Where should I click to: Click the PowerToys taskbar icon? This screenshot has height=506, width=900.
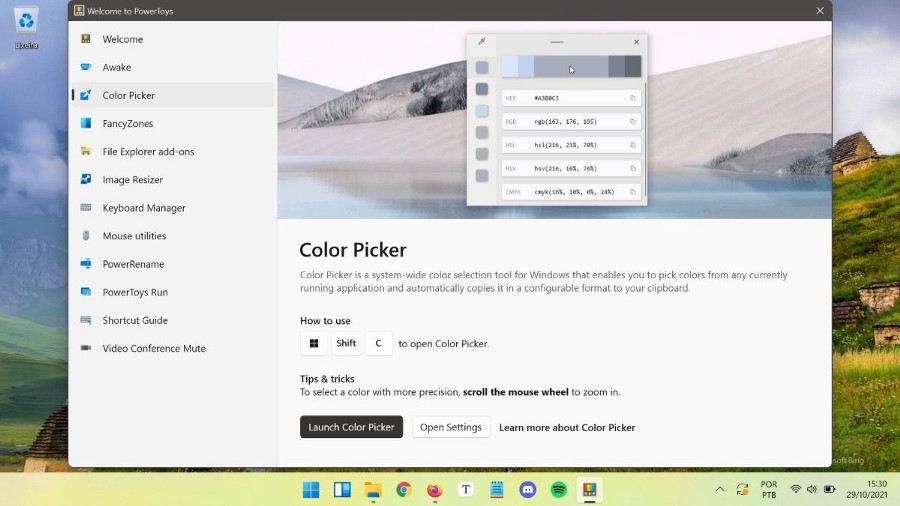(589, 489)
